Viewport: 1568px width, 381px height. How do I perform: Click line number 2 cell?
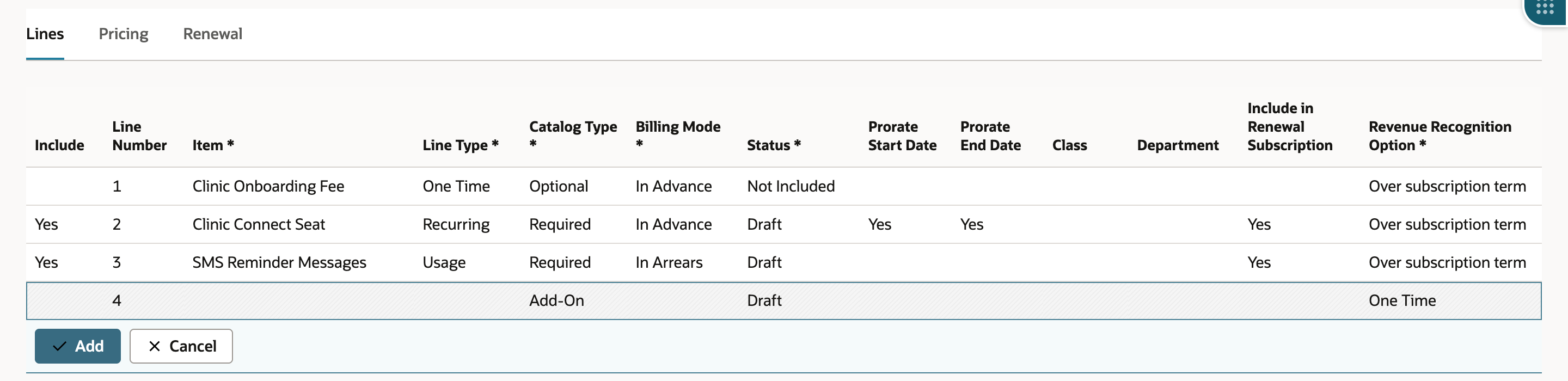(x=117, y=225)
